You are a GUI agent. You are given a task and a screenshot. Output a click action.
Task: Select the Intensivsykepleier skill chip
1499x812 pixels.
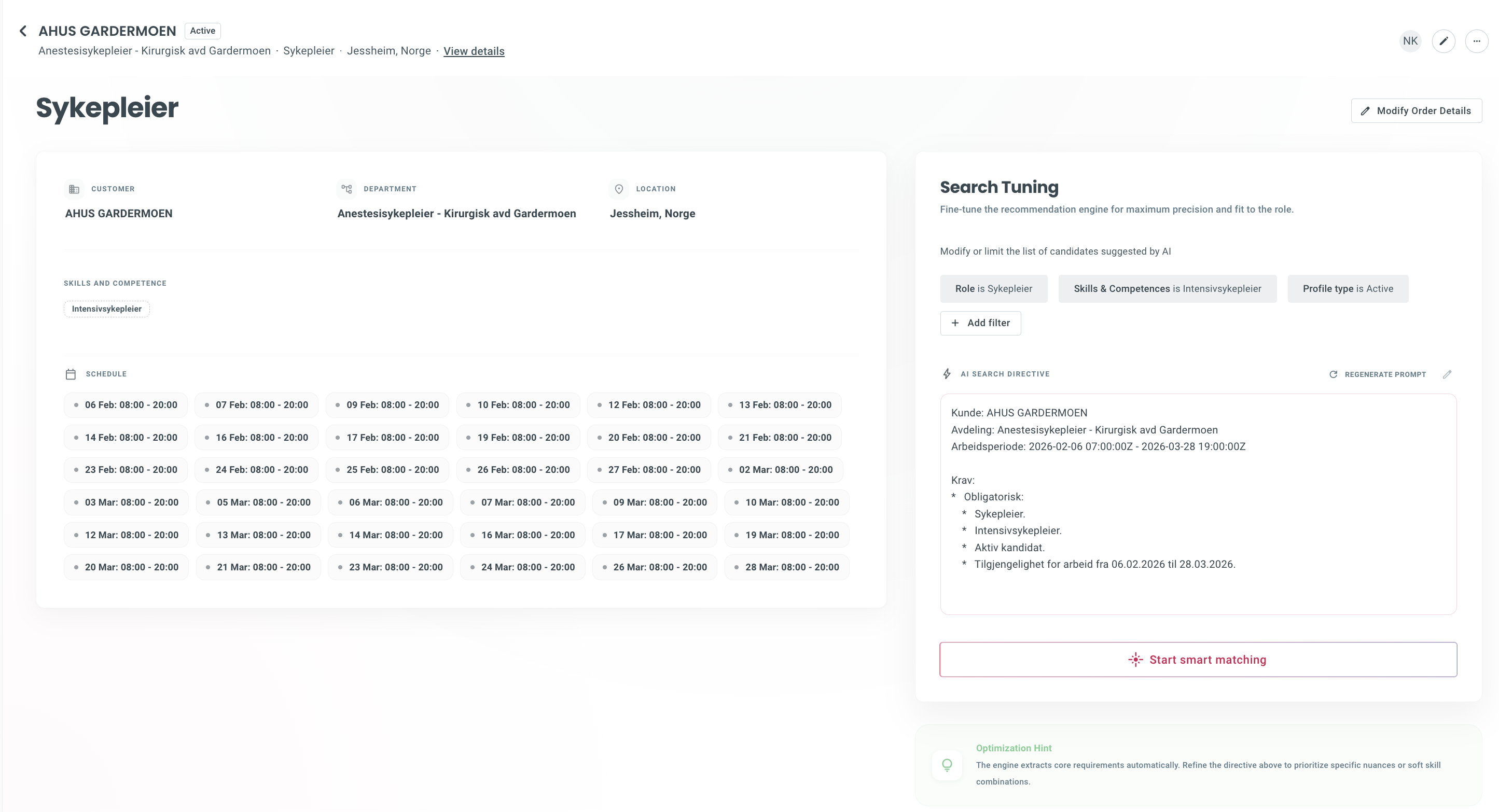(x=106, y=309)
